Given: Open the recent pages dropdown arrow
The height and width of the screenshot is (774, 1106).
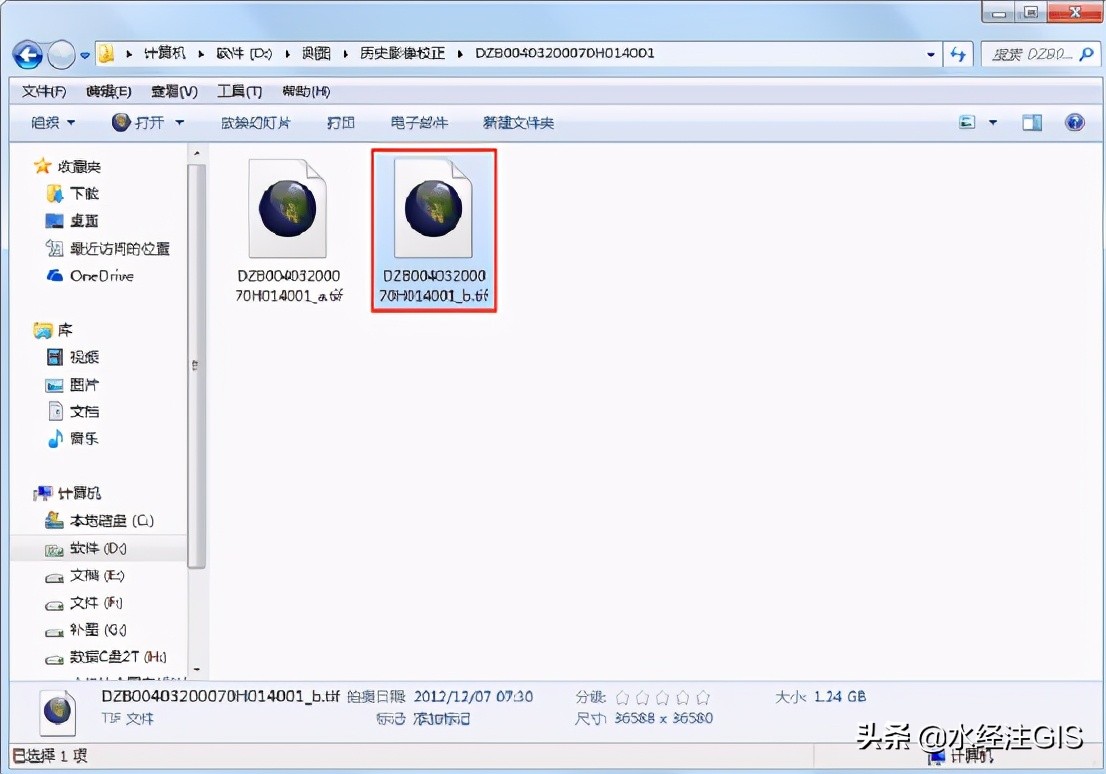Looking at the screenshot, I should [x=85, y=55].
